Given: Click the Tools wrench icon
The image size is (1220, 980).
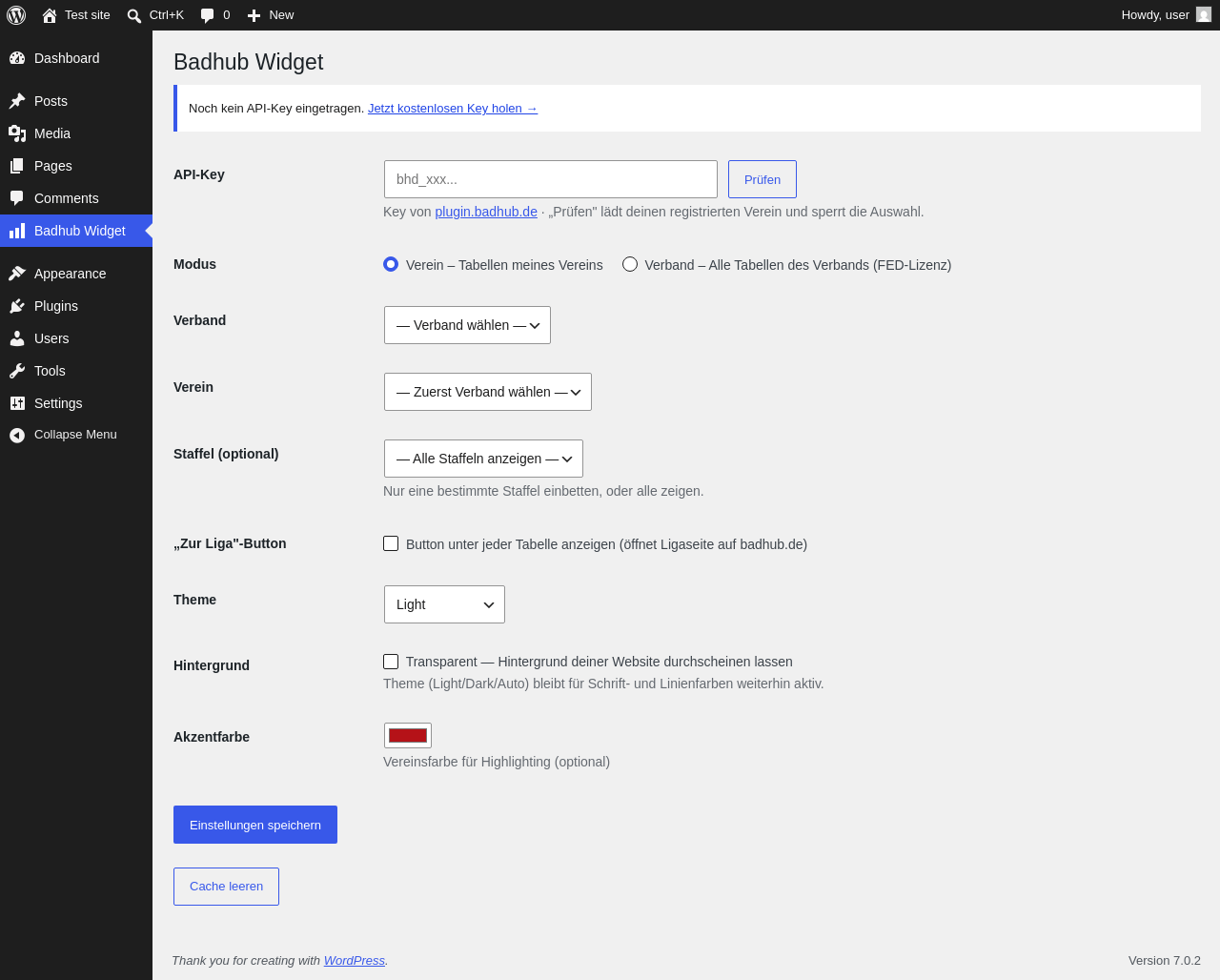Looking at the screenshot, I should pyautogui.click(x=17, y=371).
